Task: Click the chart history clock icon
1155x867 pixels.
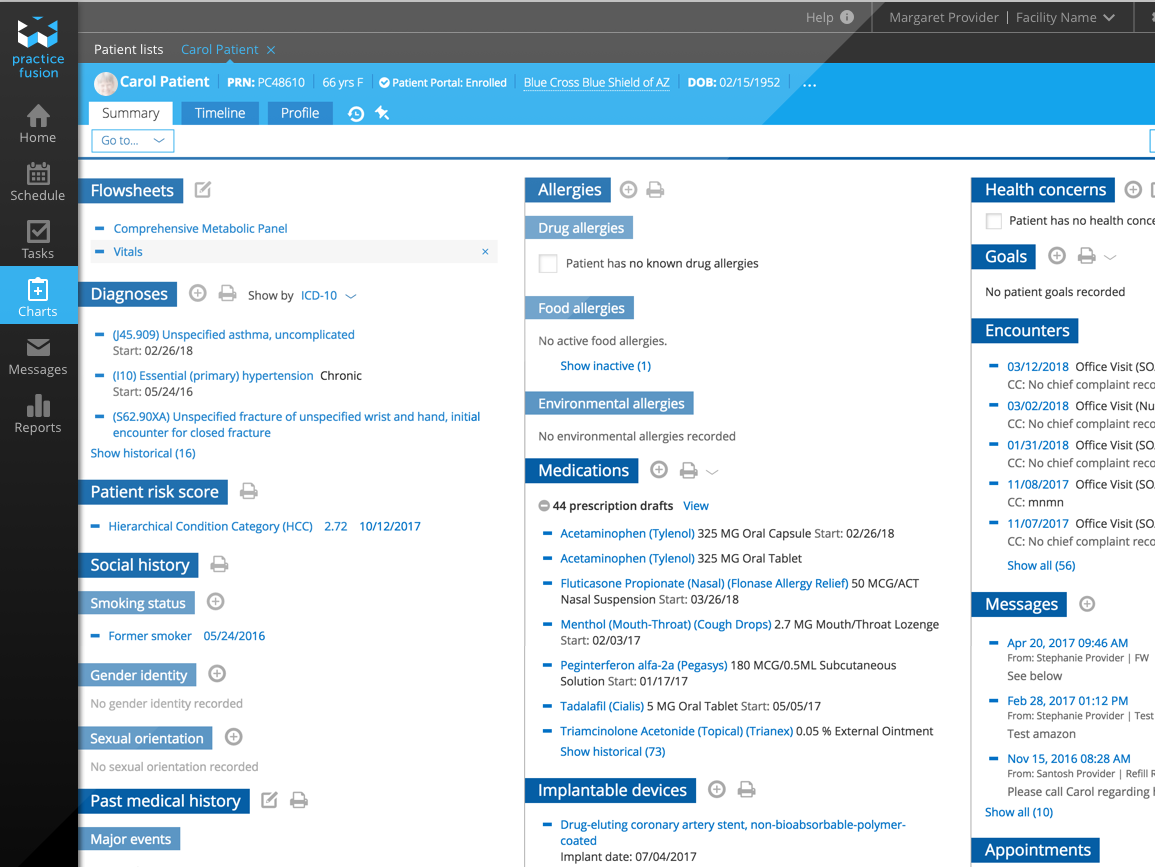Action: pyautogui.click(x=356, y=114)
